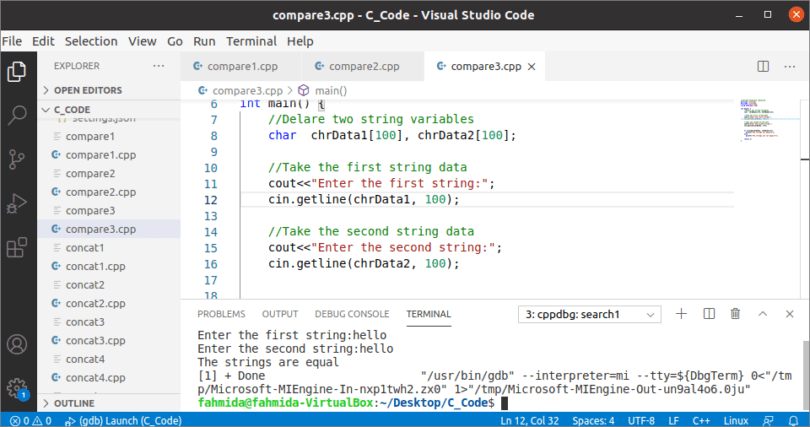The image size is (810, 427).
Task: Create a new terminal with plus icon
Action: point(681,314)
